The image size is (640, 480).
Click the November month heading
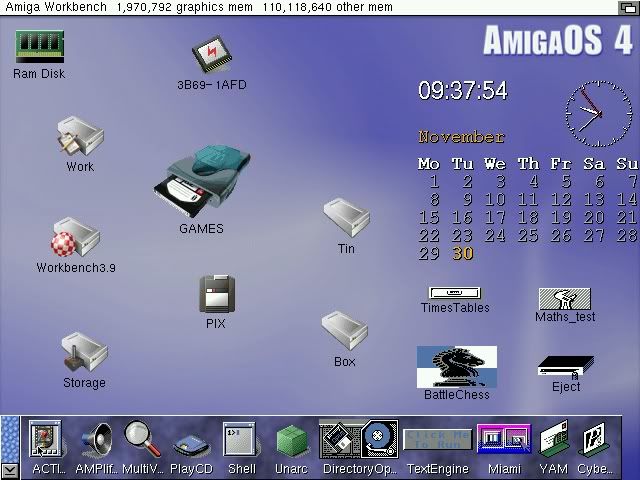coord(462,137)
